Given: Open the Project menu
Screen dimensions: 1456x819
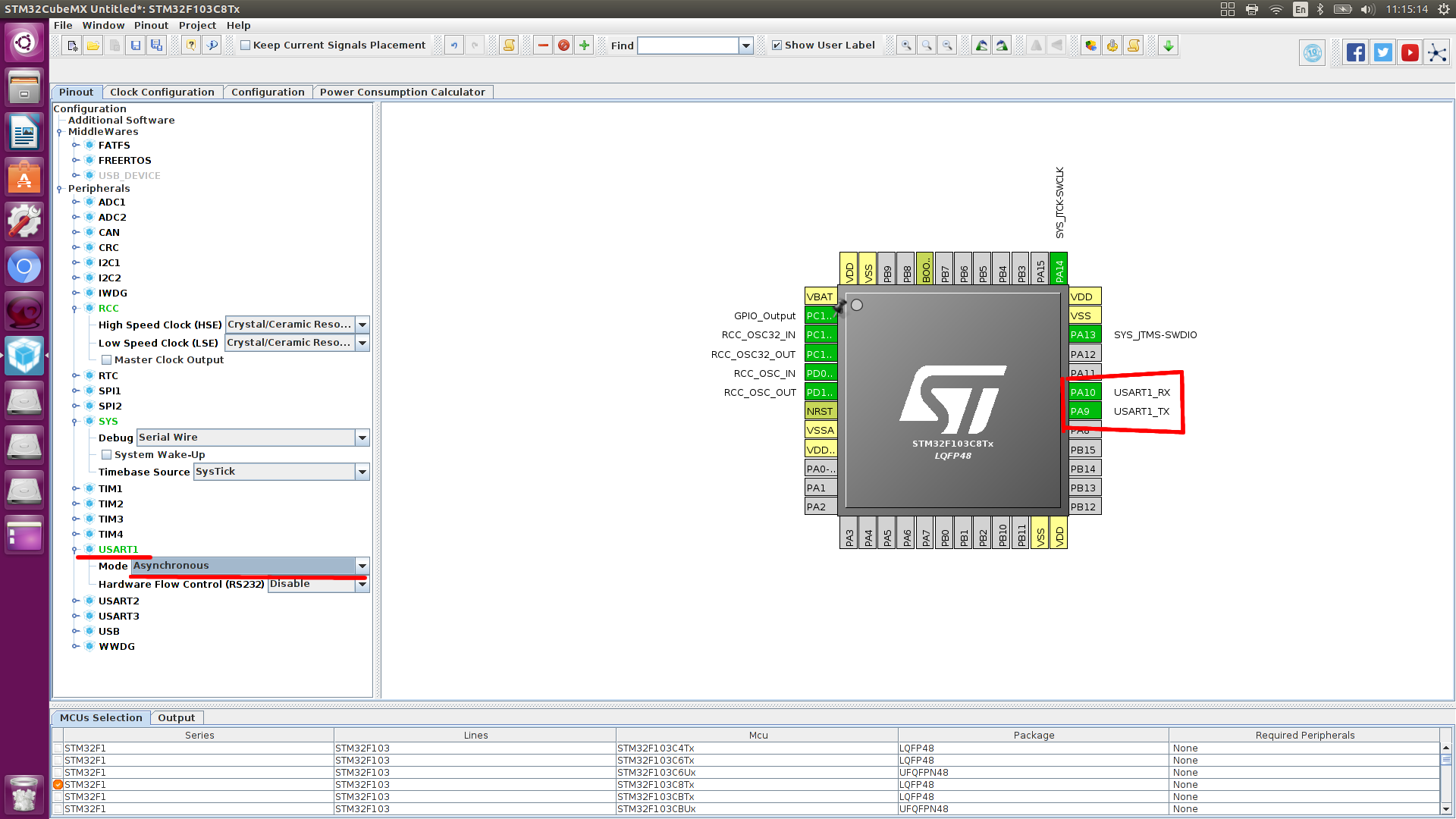Looking at the screenshot, I should [197, 25].
